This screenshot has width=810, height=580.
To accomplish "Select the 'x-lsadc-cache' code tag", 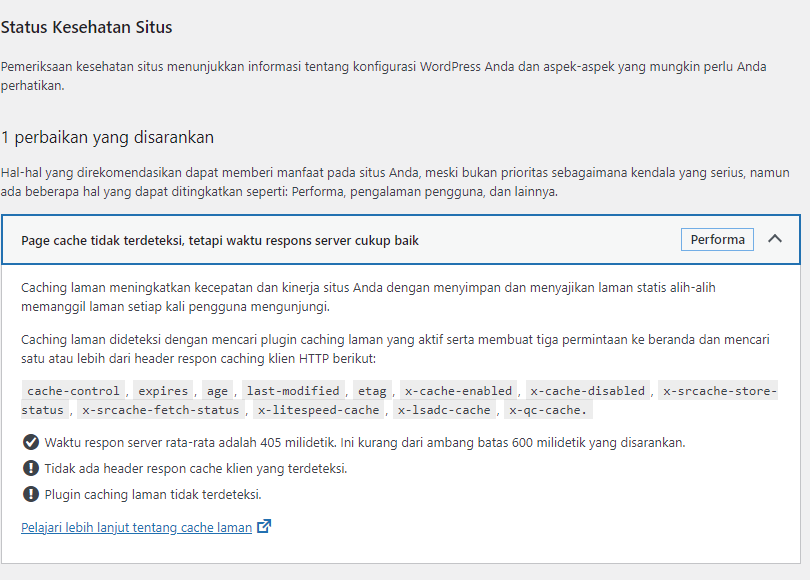I will (444, 410).
